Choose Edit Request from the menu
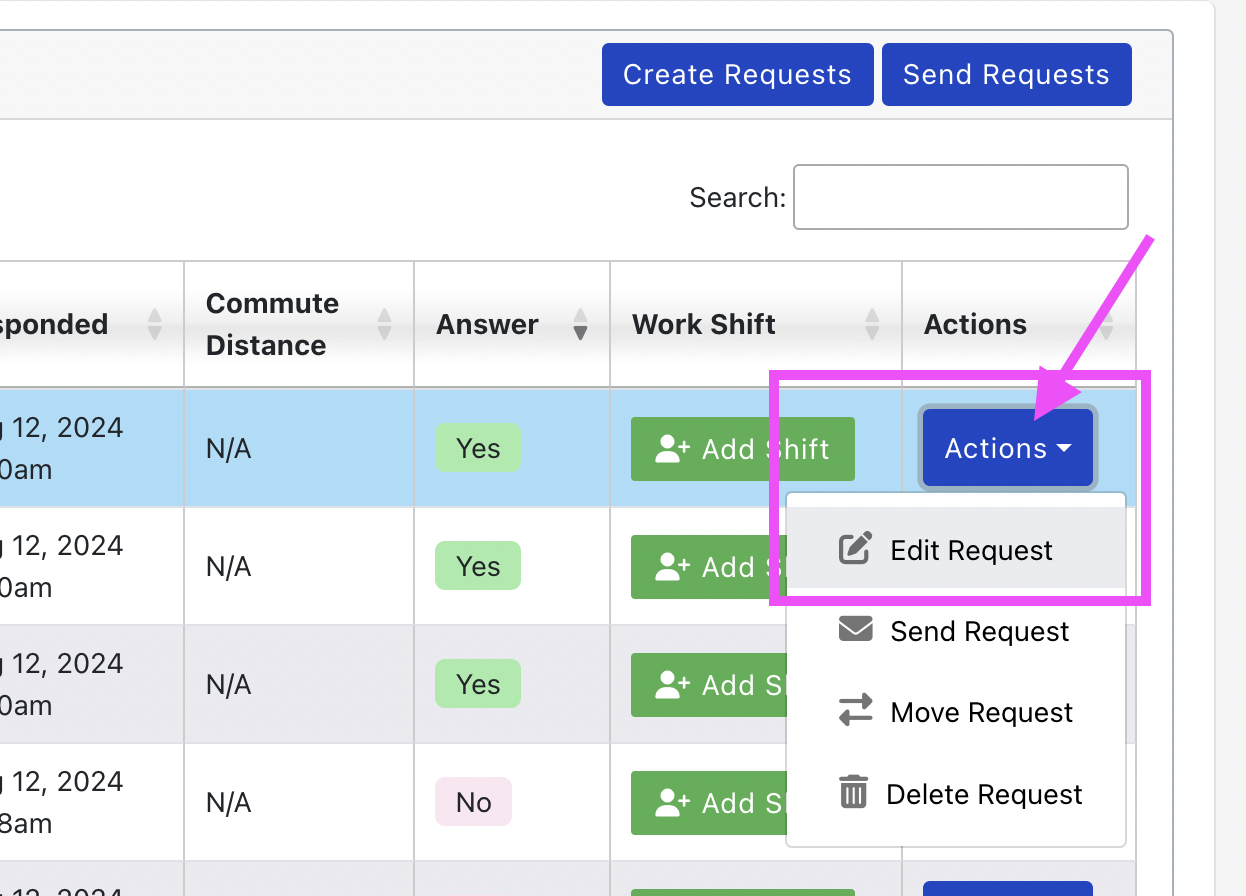The image size is (1246, 896). (x=956, y=550)
